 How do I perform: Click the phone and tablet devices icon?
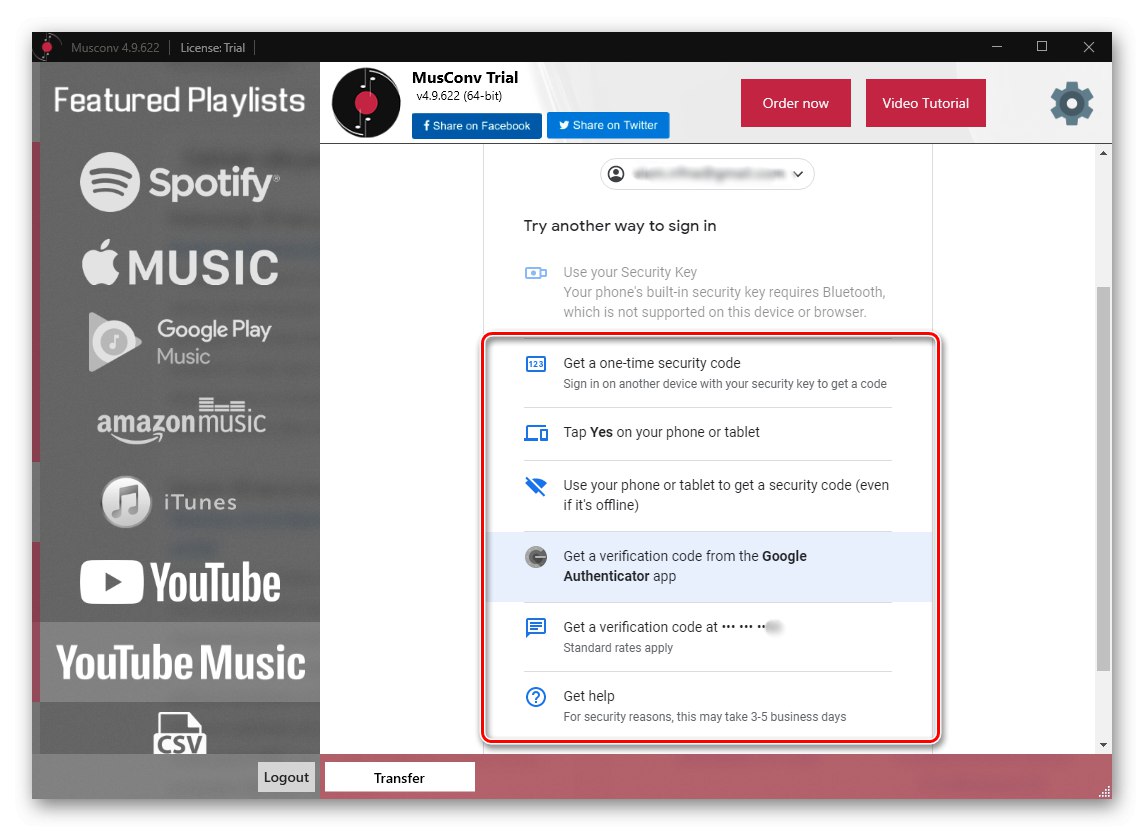point(536,433)
